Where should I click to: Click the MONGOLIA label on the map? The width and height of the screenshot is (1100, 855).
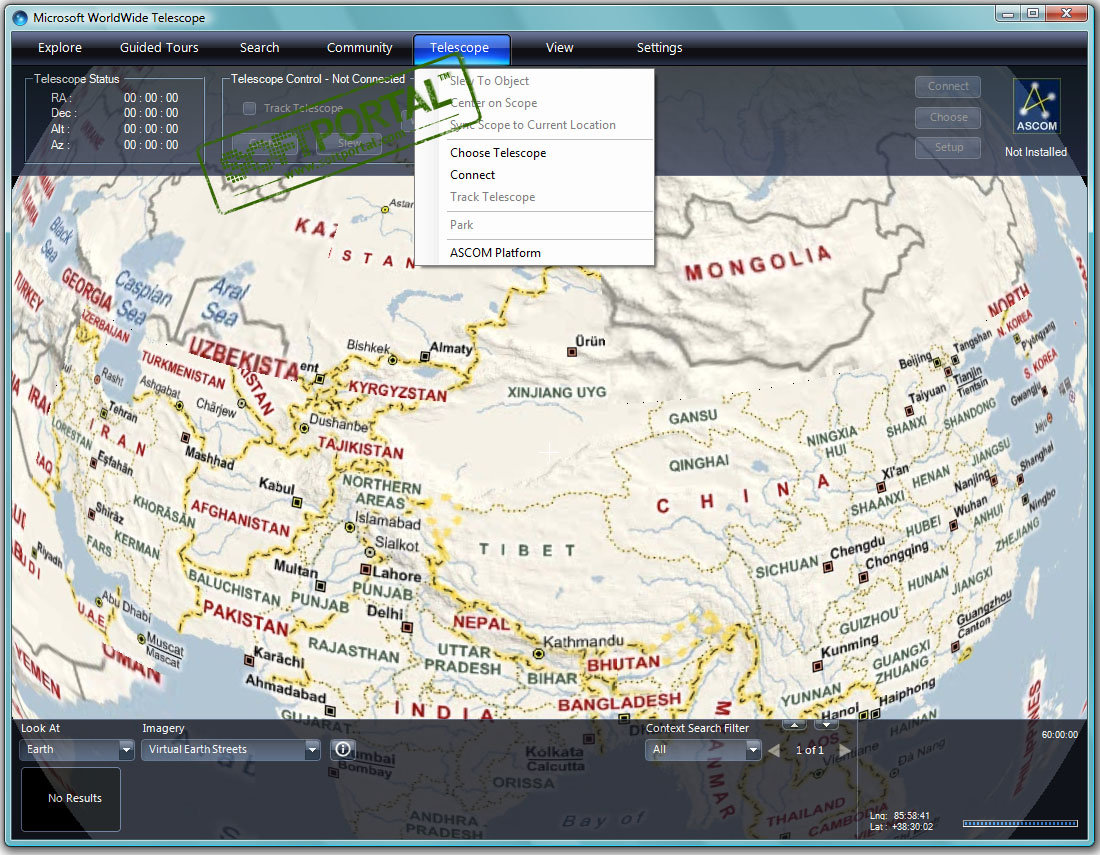(x=758, y=263)
